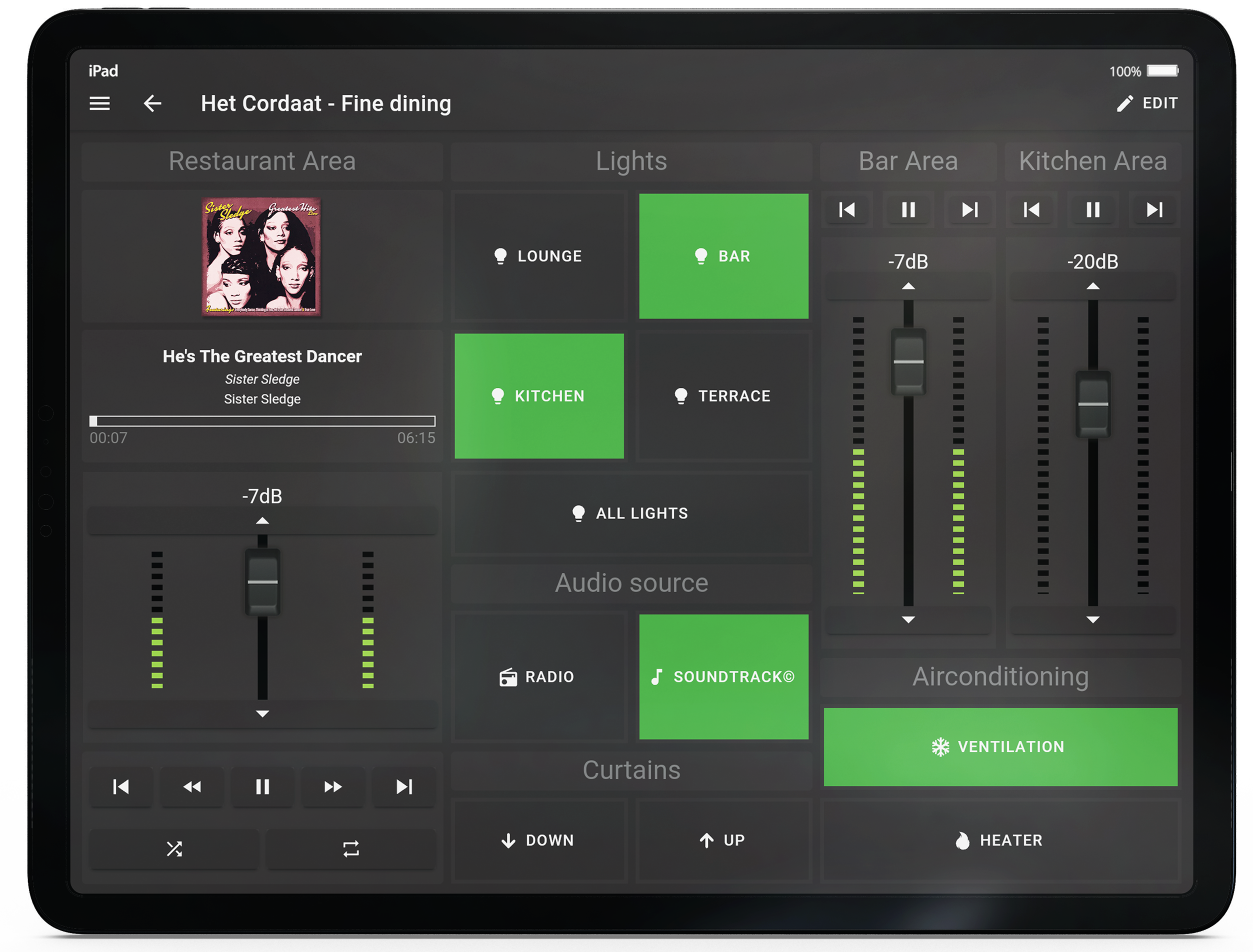This screenshot has width=1253, height=952.
Task: Click the Edit button
Action: 1147,103
